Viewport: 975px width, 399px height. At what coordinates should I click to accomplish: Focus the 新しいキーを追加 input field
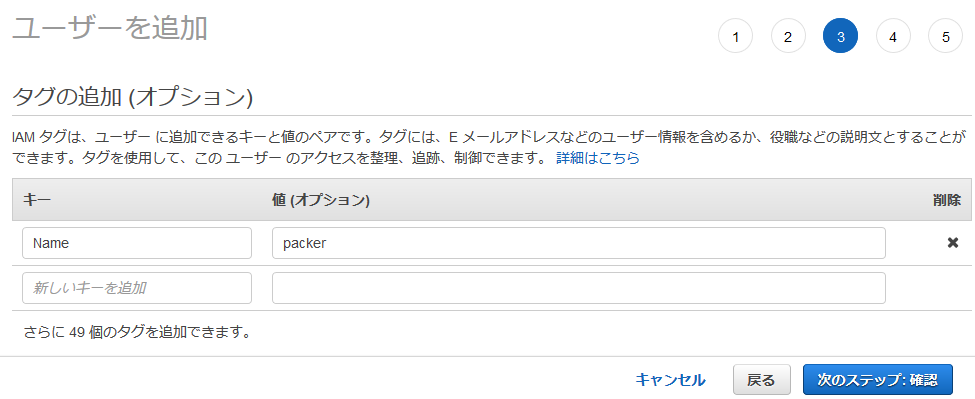pyautogui.click(x=137, y=288)
